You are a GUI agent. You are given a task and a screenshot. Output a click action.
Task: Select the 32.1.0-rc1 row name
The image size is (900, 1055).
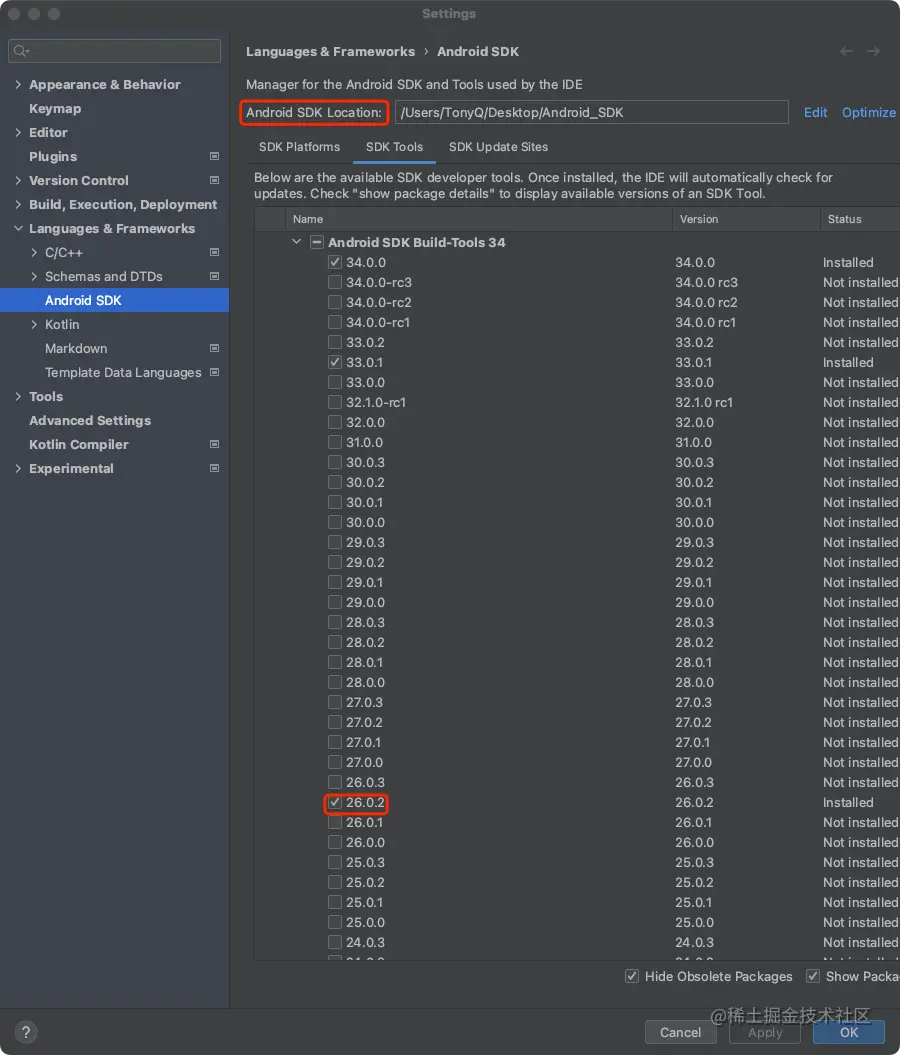point(375,402)
